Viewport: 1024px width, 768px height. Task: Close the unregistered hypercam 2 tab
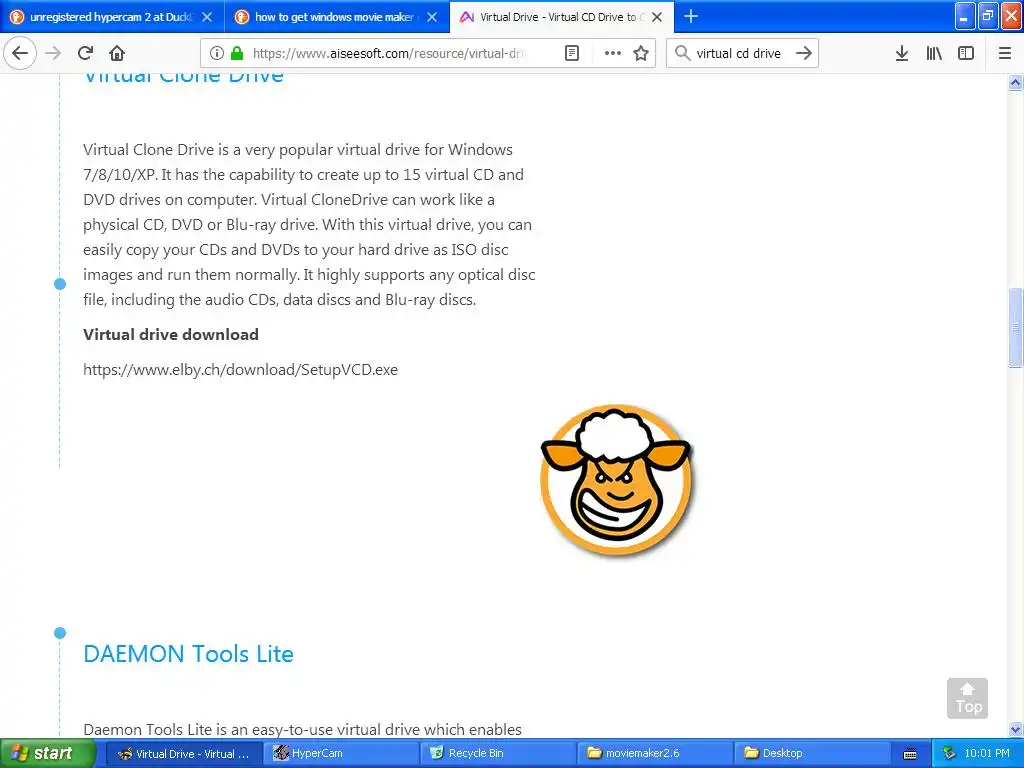pos(207,17)
